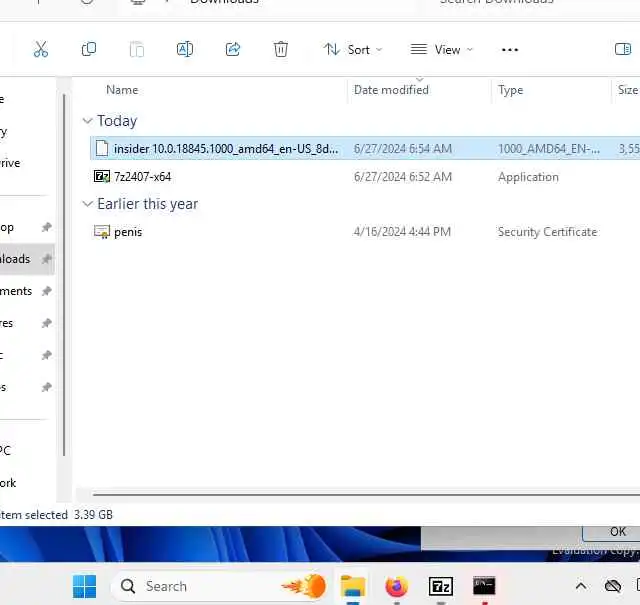Open Pictures in the navigation pane
This screenshot has width=640, height=605.
pyautogui.click(x=7, y=323)
